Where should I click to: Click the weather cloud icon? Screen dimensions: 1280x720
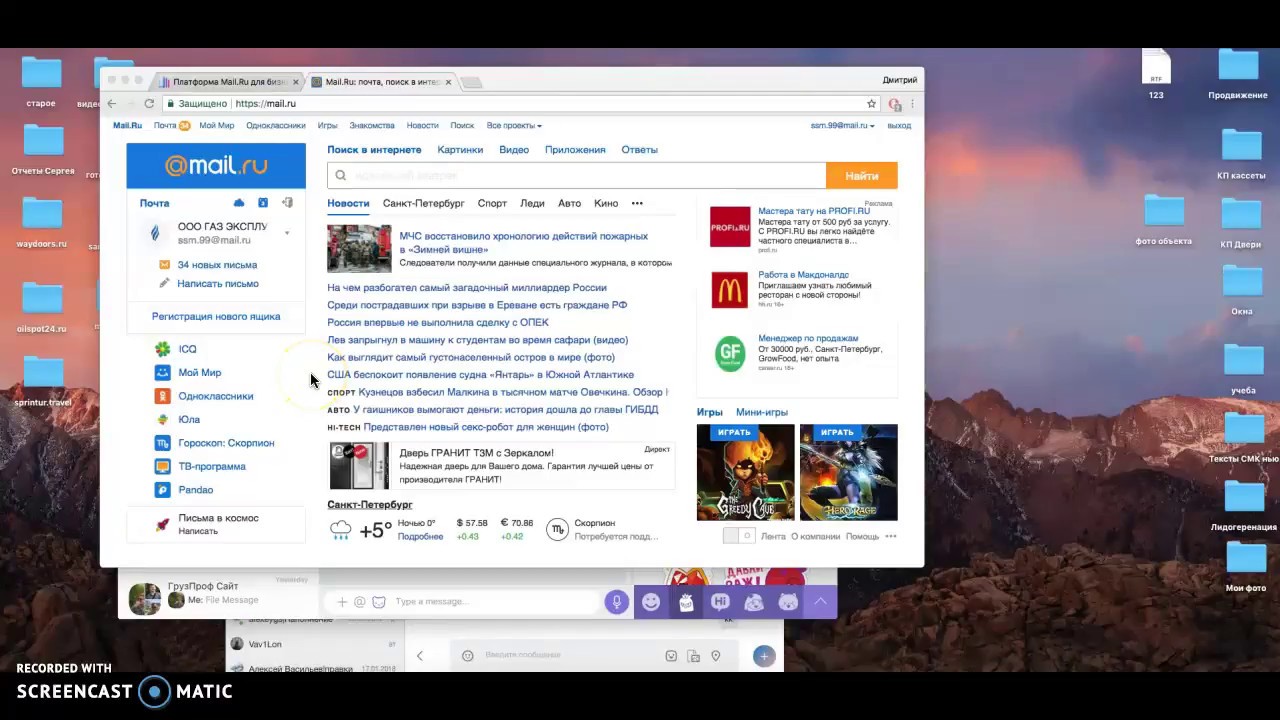[341, 530]
